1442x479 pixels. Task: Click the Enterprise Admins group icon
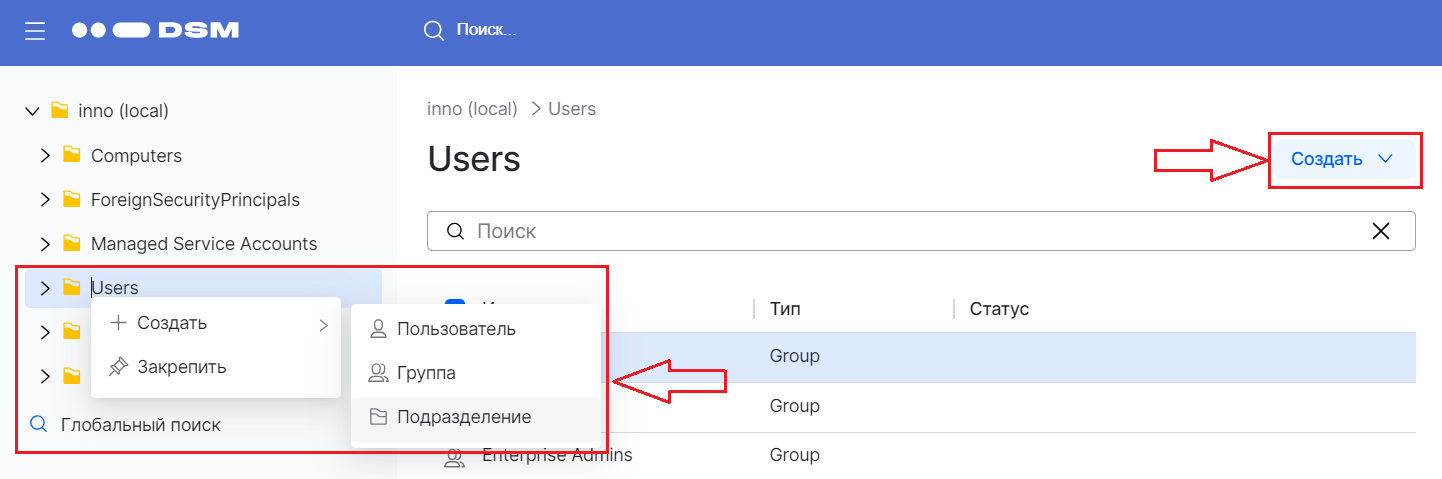pyautogui.click(x=455, y=457)
